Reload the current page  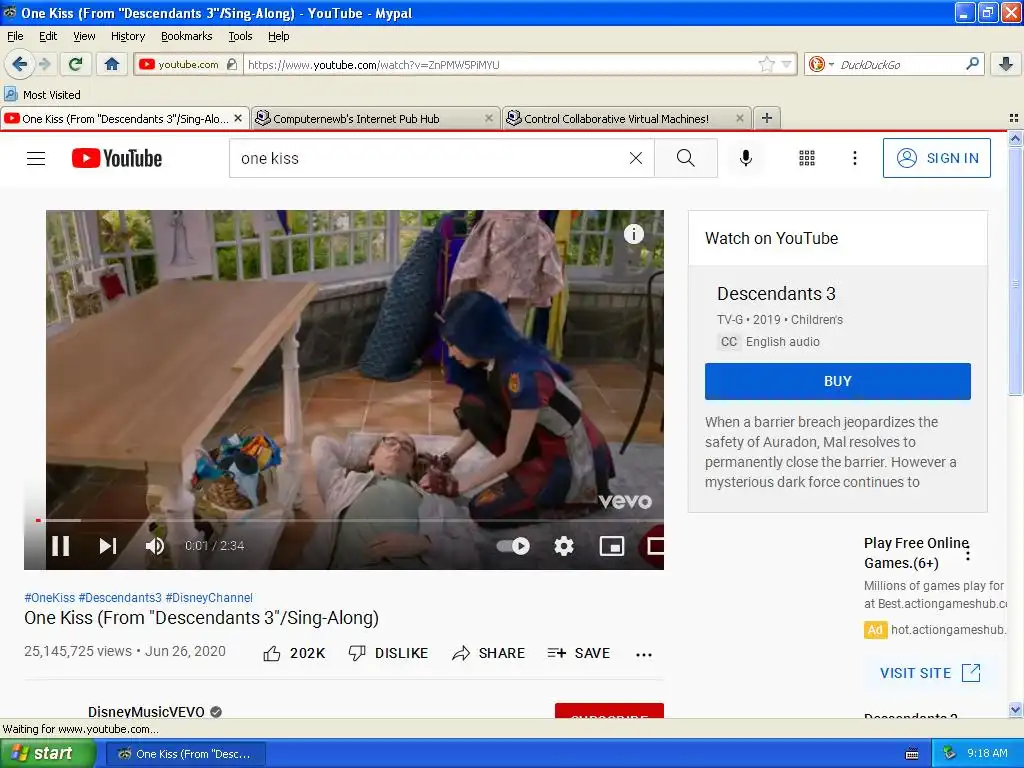click(x=75, y=64)
